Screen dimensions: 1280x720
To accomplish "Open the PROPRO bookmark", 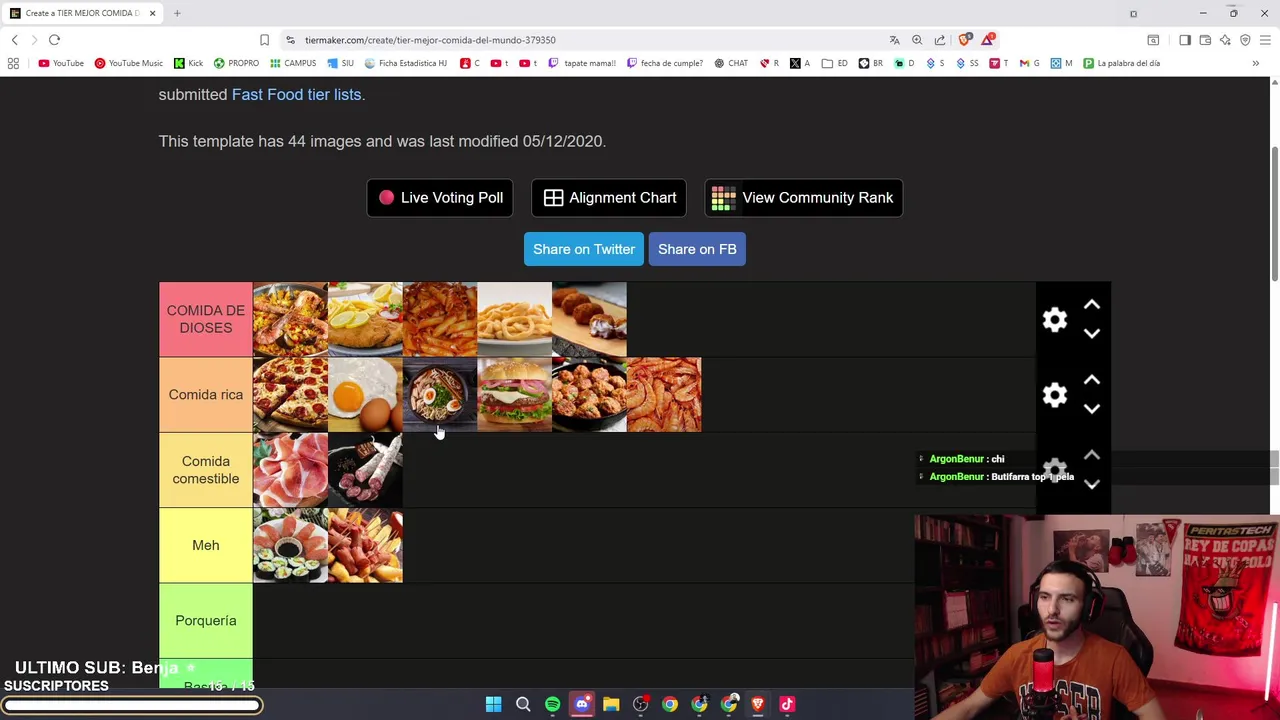I will click(236, 63).
